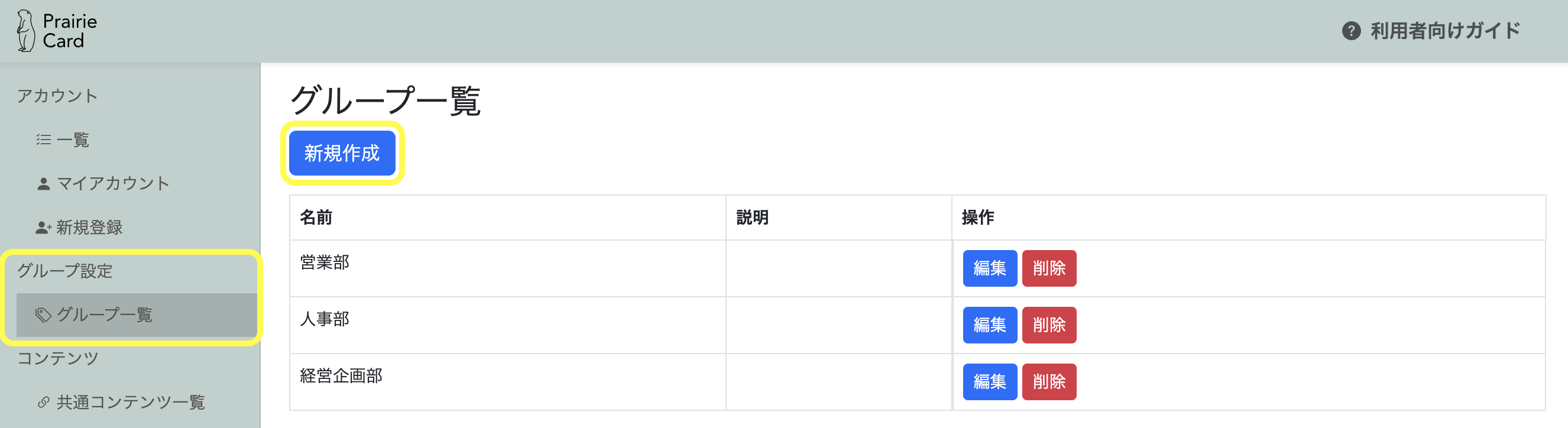
Task: Click the person icon for マイアカウント
Action: 43,184
